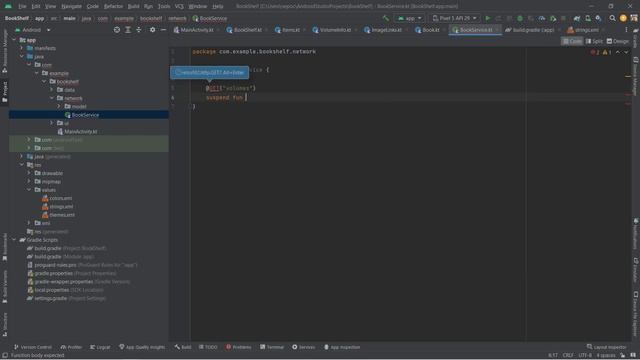
Task: Click the Sync Project with Gradle icon
Action: (577, 18)
